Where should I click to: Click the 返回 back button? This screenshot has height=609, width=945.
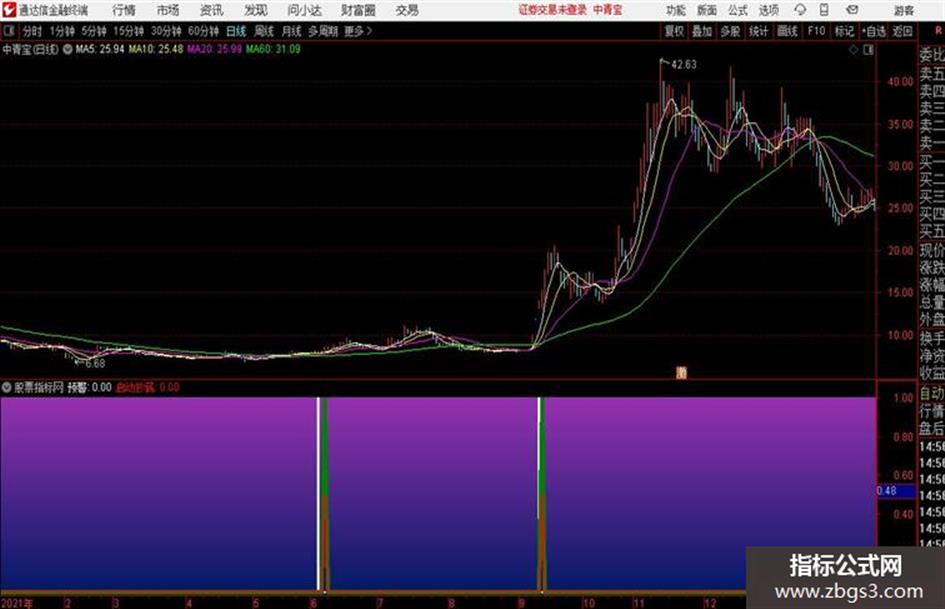pyautogui.click(x=902, y=31)
